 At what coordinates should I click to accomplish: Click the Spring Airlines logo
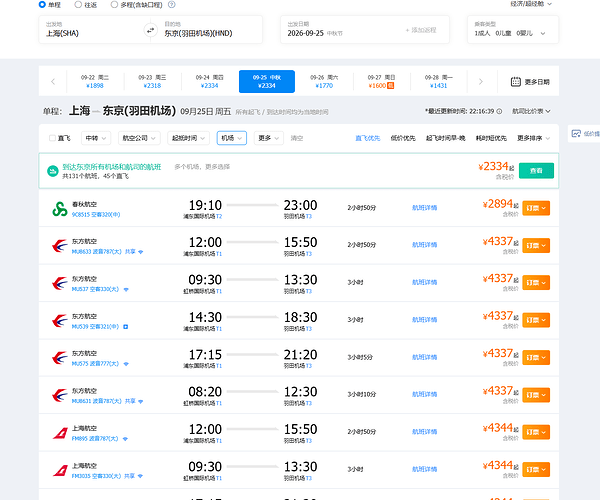pyautogui.click(x=60, y=209)
